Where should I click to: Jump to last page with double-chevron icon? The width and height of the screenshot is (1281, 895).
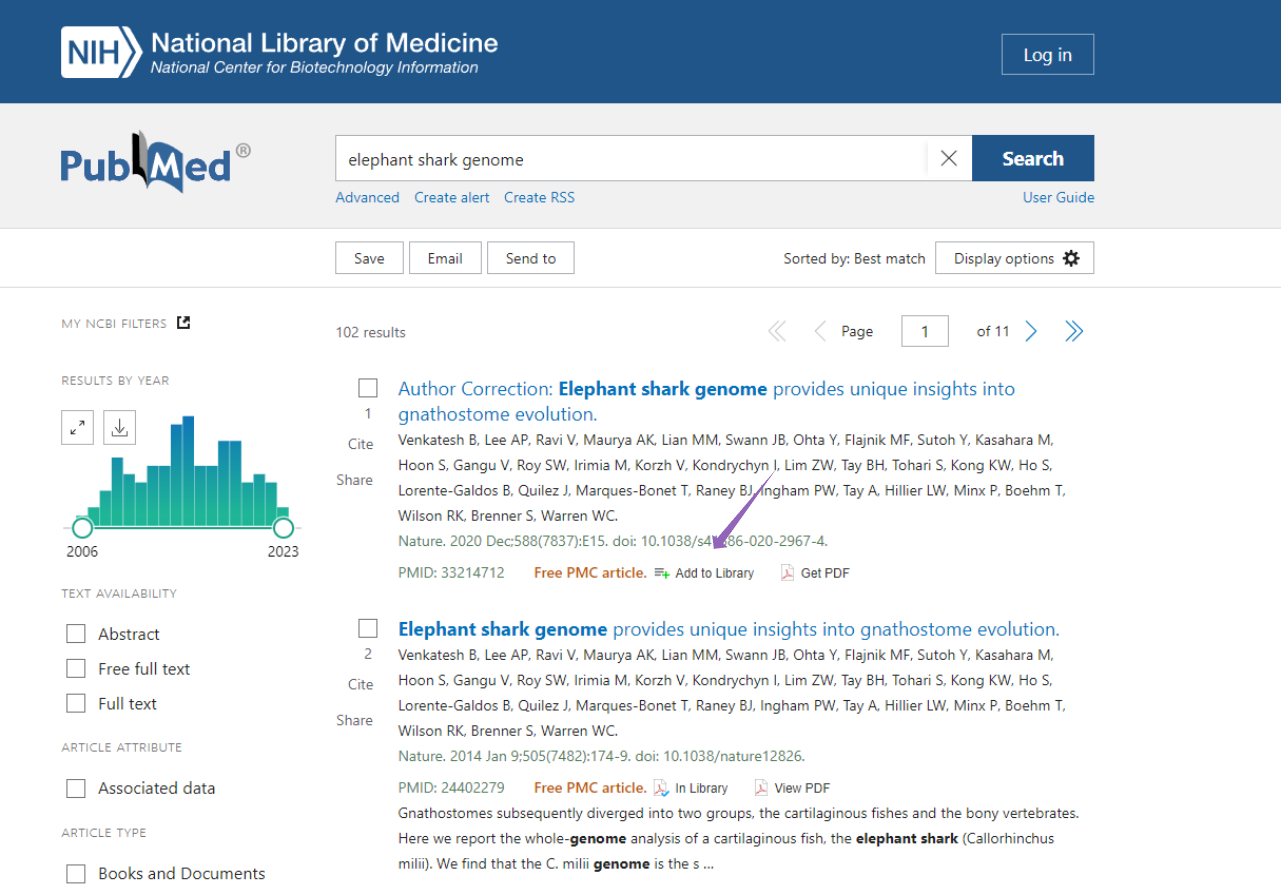point(1074,330)
